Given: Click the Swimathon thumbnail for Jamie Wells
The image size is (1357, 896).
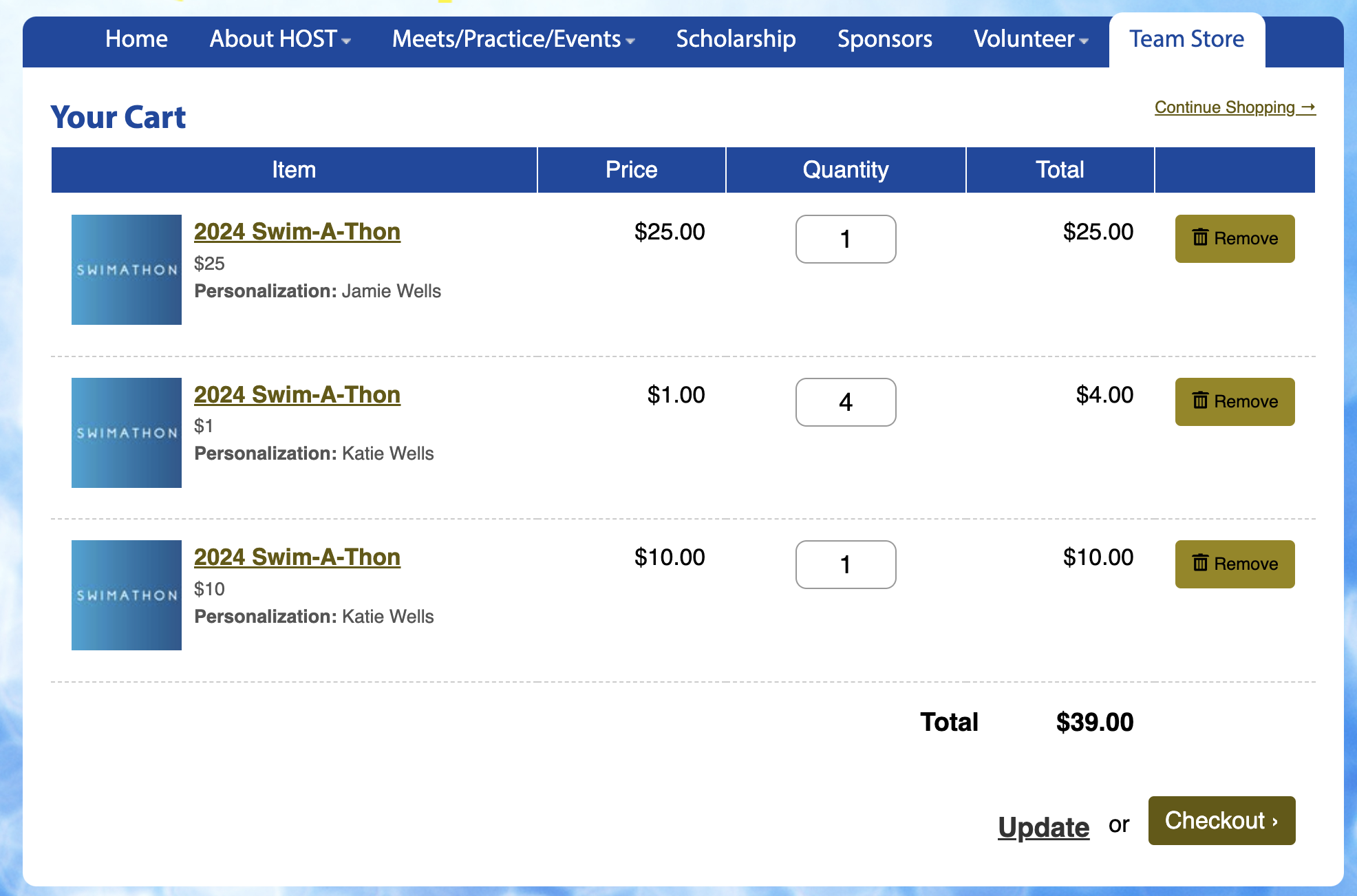Looking at the screenshot, I should tap(127, 270).
